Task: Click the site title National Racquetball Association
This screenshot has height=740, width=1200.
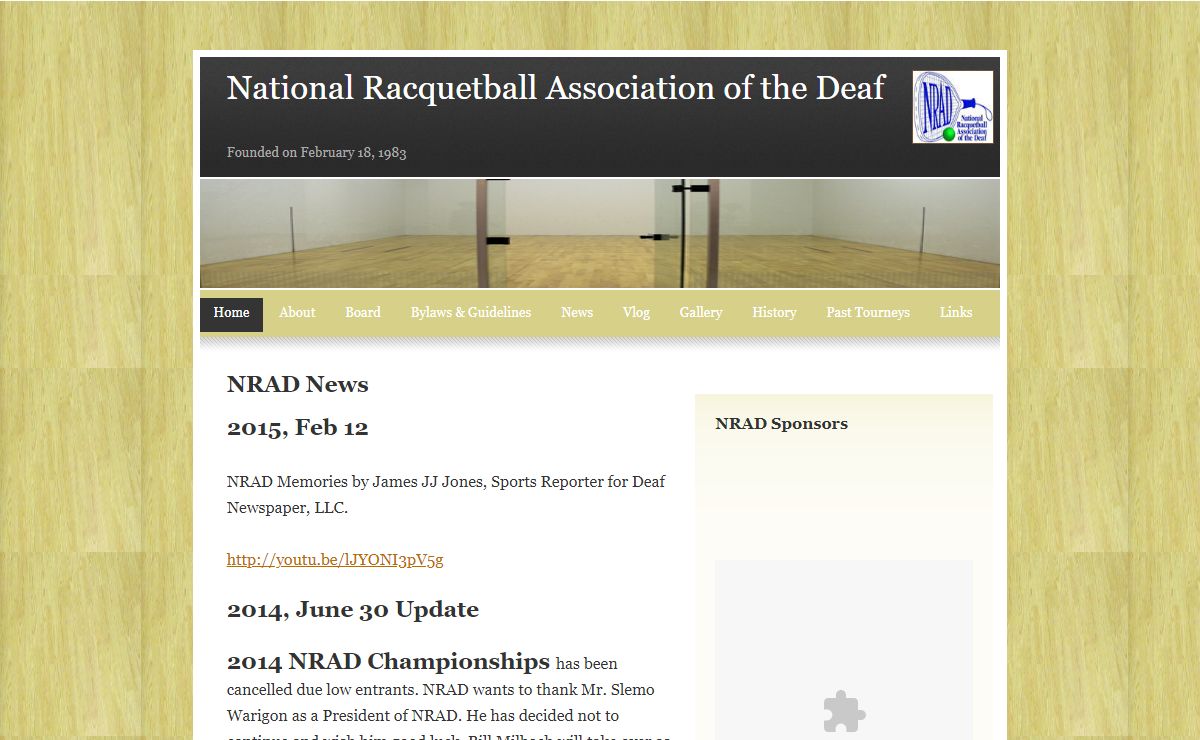Action: (555, 88)
